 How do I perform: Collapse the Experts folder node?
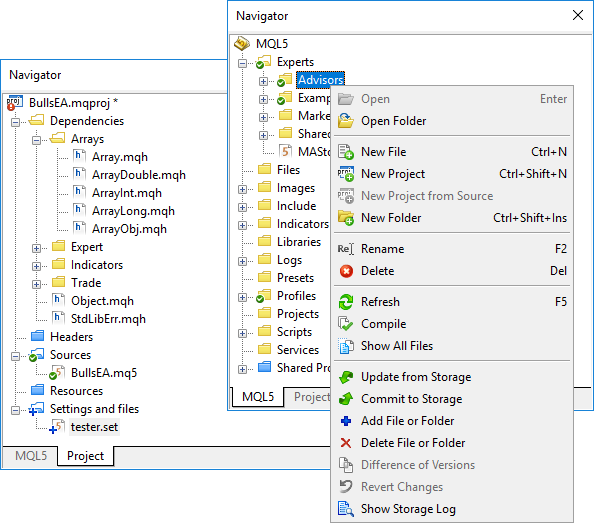(242, 63)
